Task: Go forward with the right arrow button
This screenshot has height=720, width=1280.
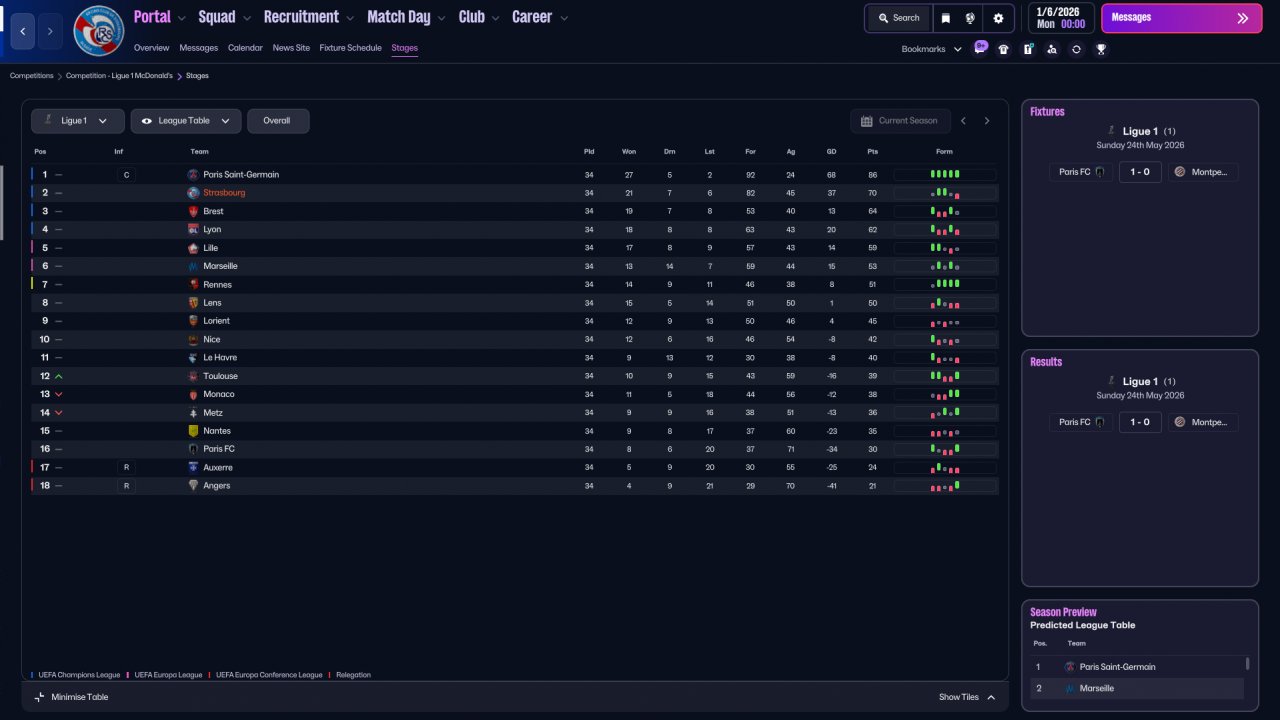Action: pyautogui.click(x=50, y=31)
